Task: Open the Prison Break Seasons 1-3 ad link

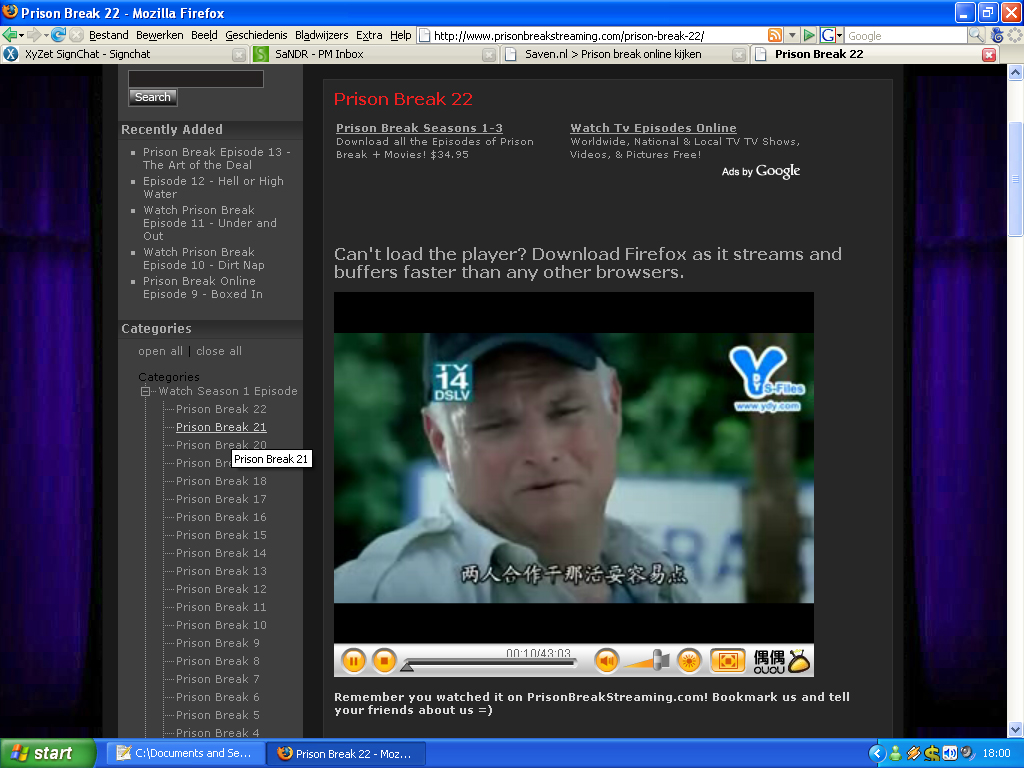Action: pyautogui.click(x=419, y=128)
